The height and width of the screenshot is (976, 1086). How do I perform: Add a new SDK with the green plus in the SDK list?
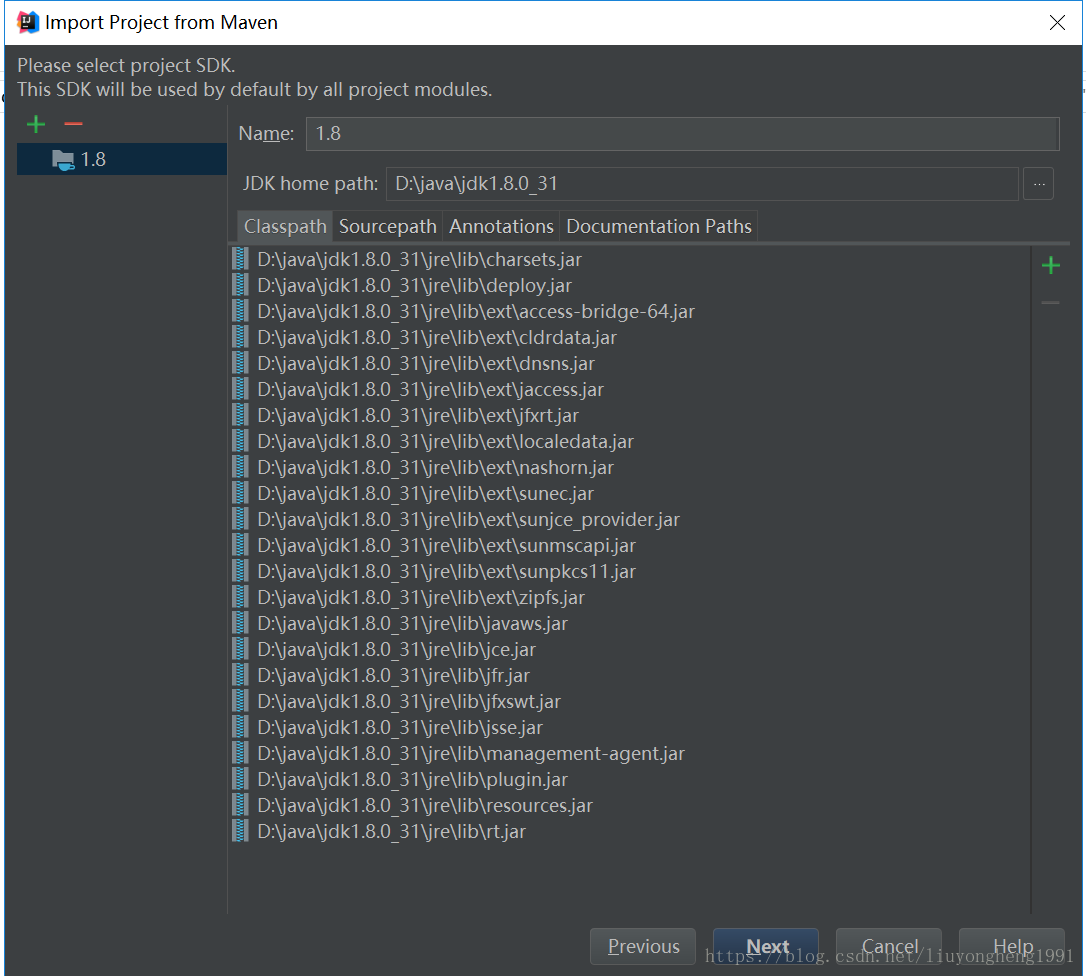(36, 124)
